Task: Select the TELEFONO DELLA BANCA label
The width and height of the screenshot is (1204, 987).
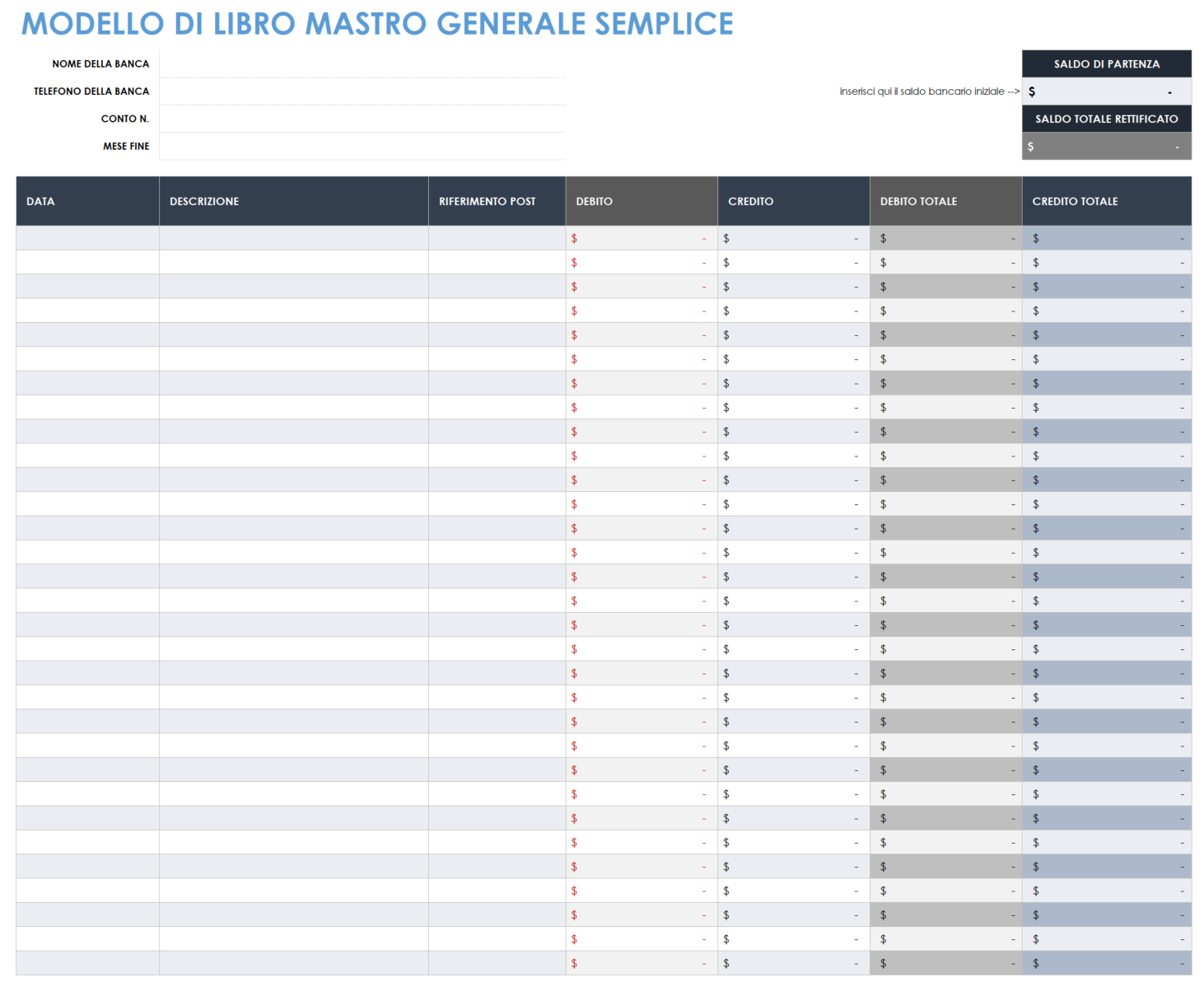Action: point(91,91)
